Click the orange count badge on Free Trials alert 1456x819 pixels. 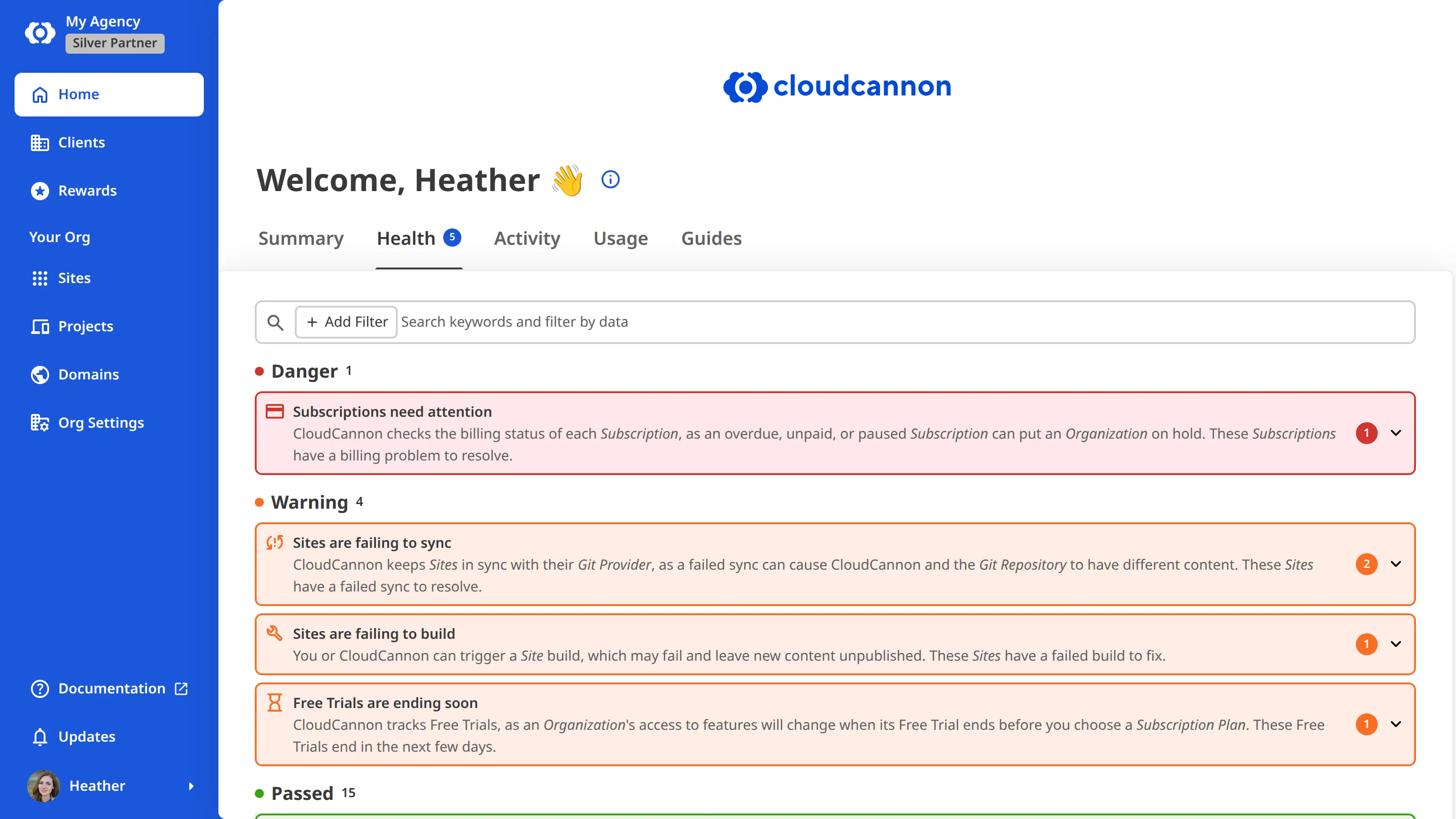(x=1366, y=725)
